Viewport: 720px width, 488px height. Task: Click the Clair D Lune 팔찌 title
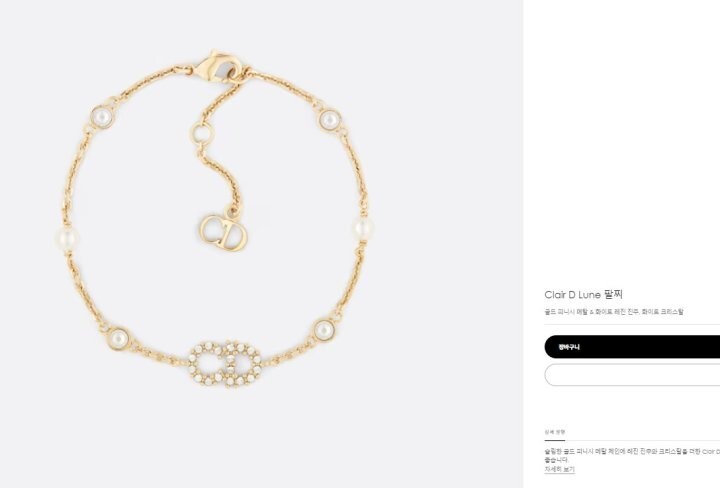584,294
